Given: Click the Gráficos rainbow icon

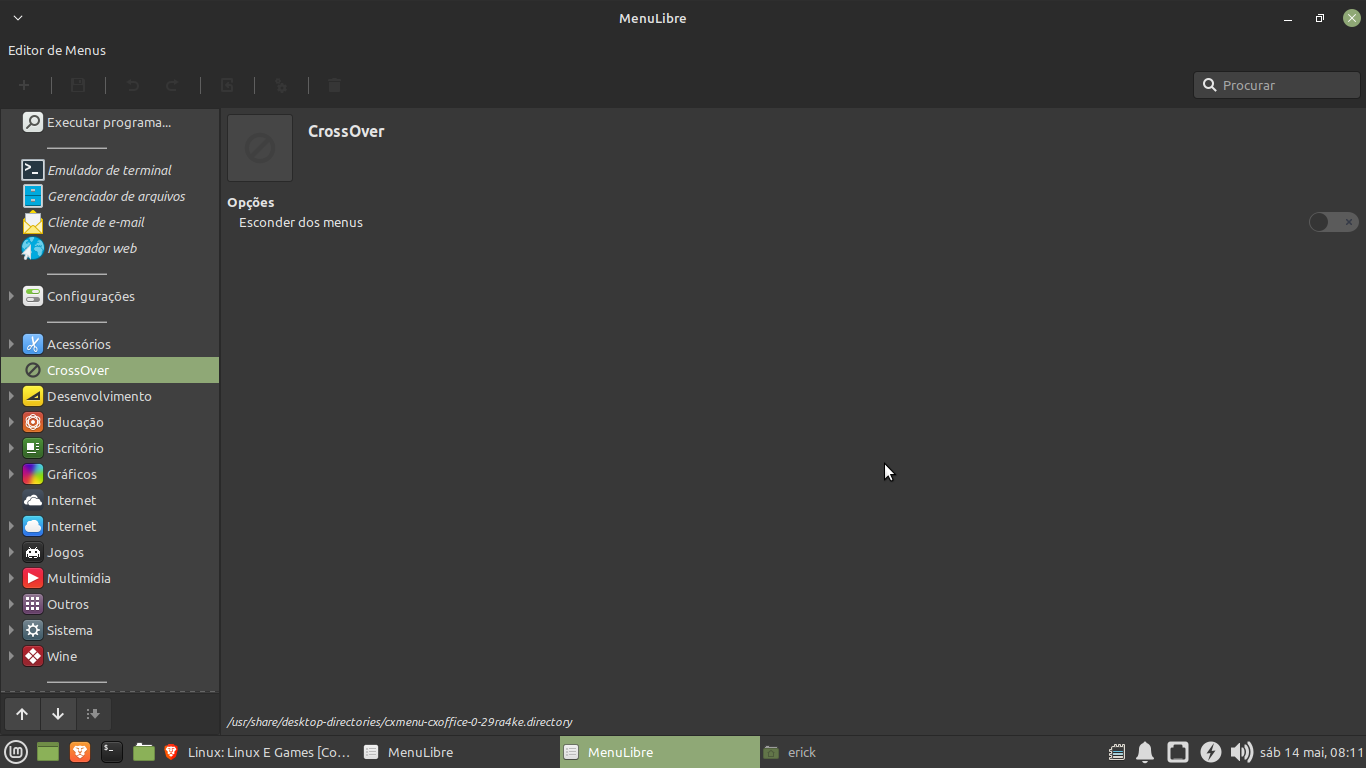Looking at the screenshot, I should pyautogui.click(x=33, y=474).
